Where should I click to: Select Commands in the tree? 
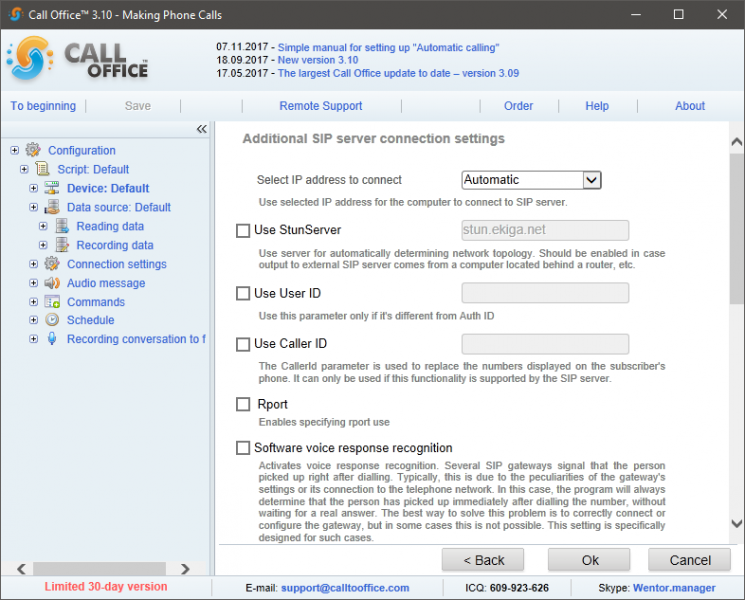point(96,302)
